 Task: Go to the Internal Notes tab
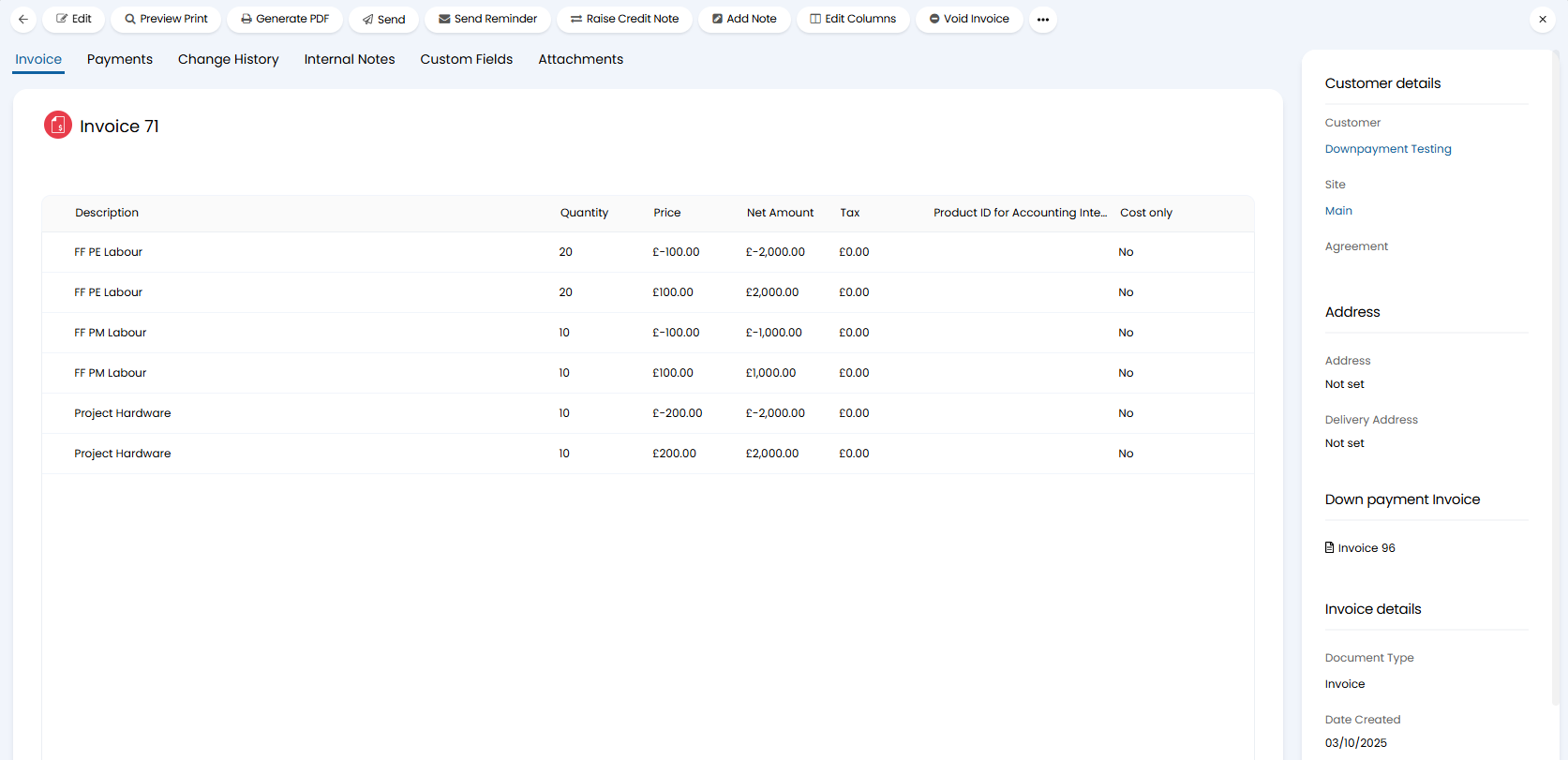(350, 59)
